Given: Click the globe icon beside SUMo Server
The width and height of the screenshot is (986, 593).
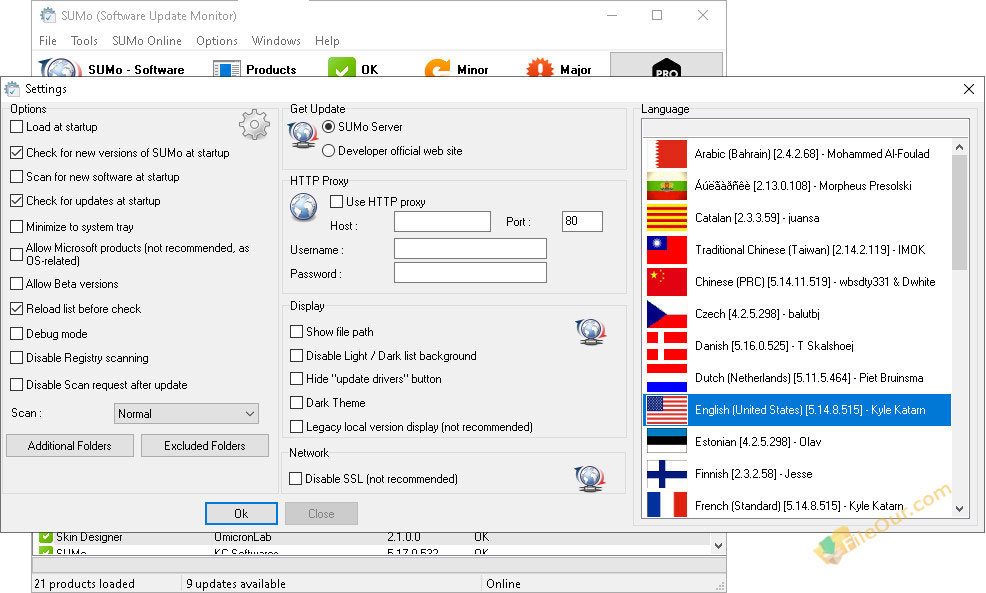Looking at the screenshot, I should [x=302, y=135].
